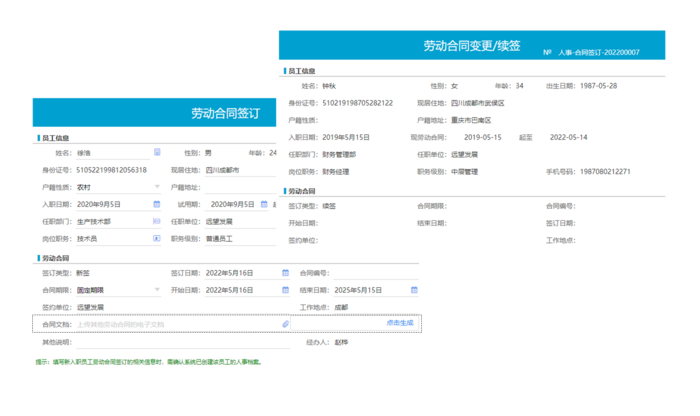700x416 pixels.
Task: Click the lookup icon for 岗位职务 技术员
Action: [x=157, y=238]
